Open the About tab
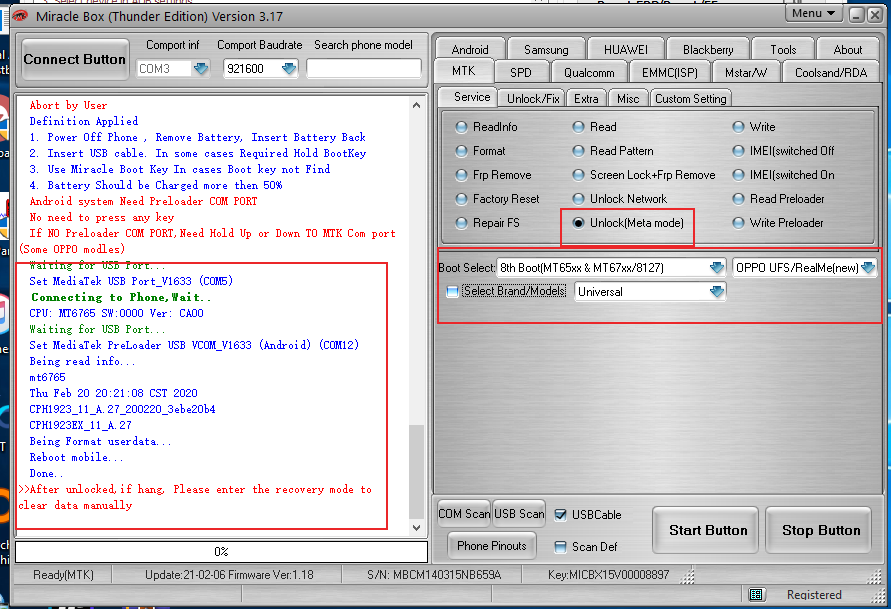The width and height of the screenshot is (891, 609). tap(848, 49)
